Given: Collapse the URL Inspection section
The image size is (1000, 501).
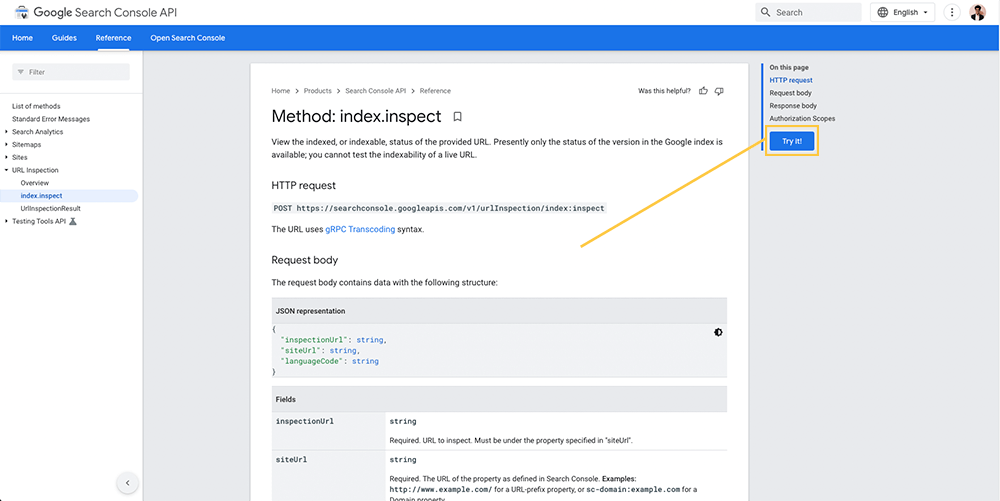Looking at the screenshot, I should click(6, 170).
